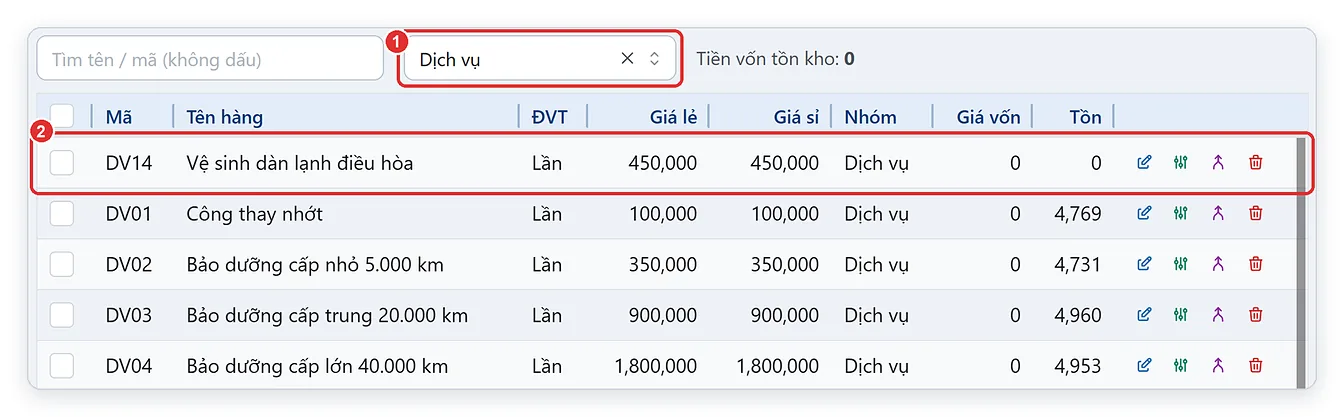The width and height of the screenshot is (1344, 417).
Task: Edit item DV01 Công thay nhớt
Action: (x=1145, y=213)
